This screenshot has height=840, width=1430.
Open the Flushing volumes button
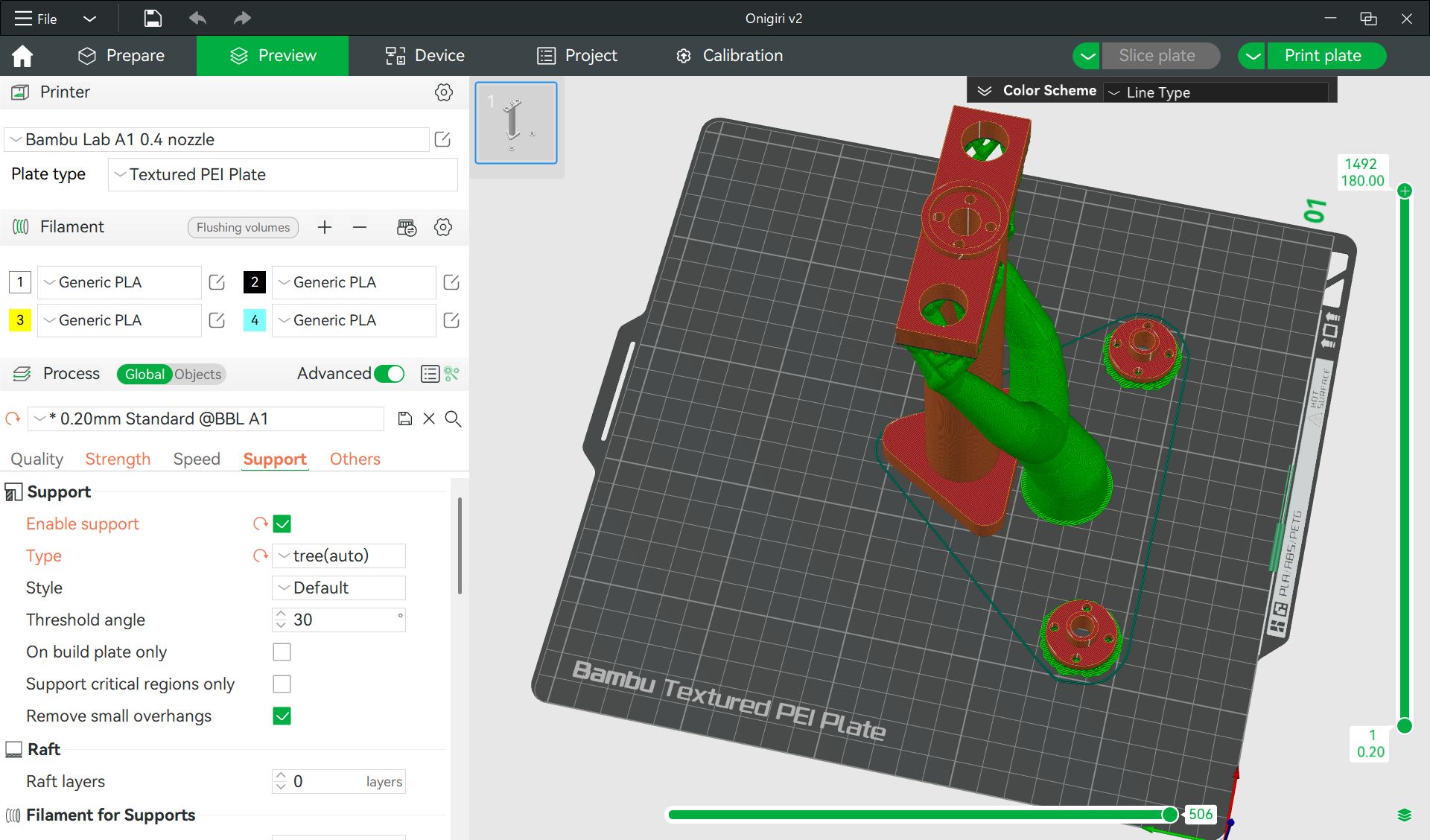coord(243,227)
